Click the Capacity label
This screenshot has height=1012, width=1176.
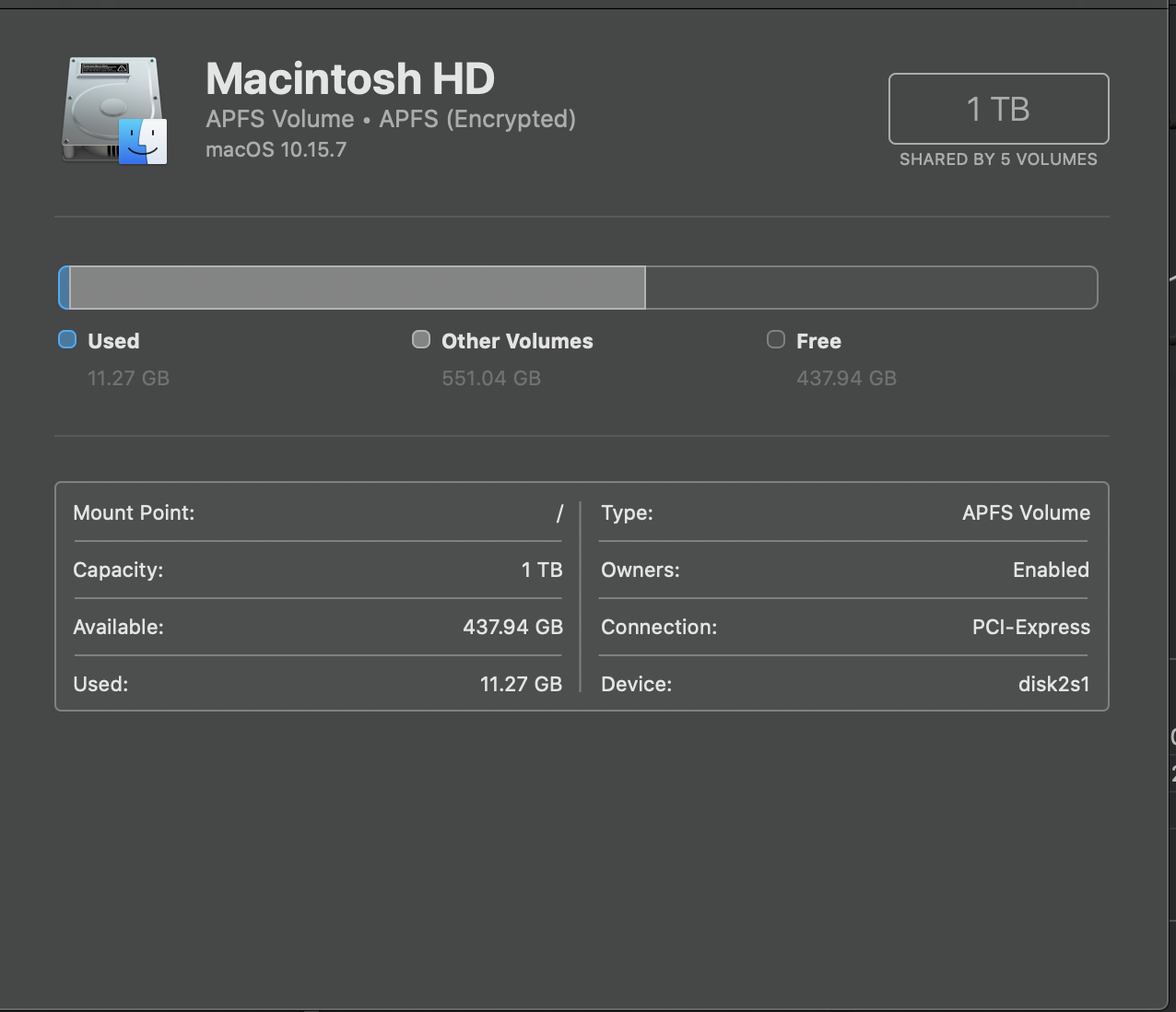(118, 570)
